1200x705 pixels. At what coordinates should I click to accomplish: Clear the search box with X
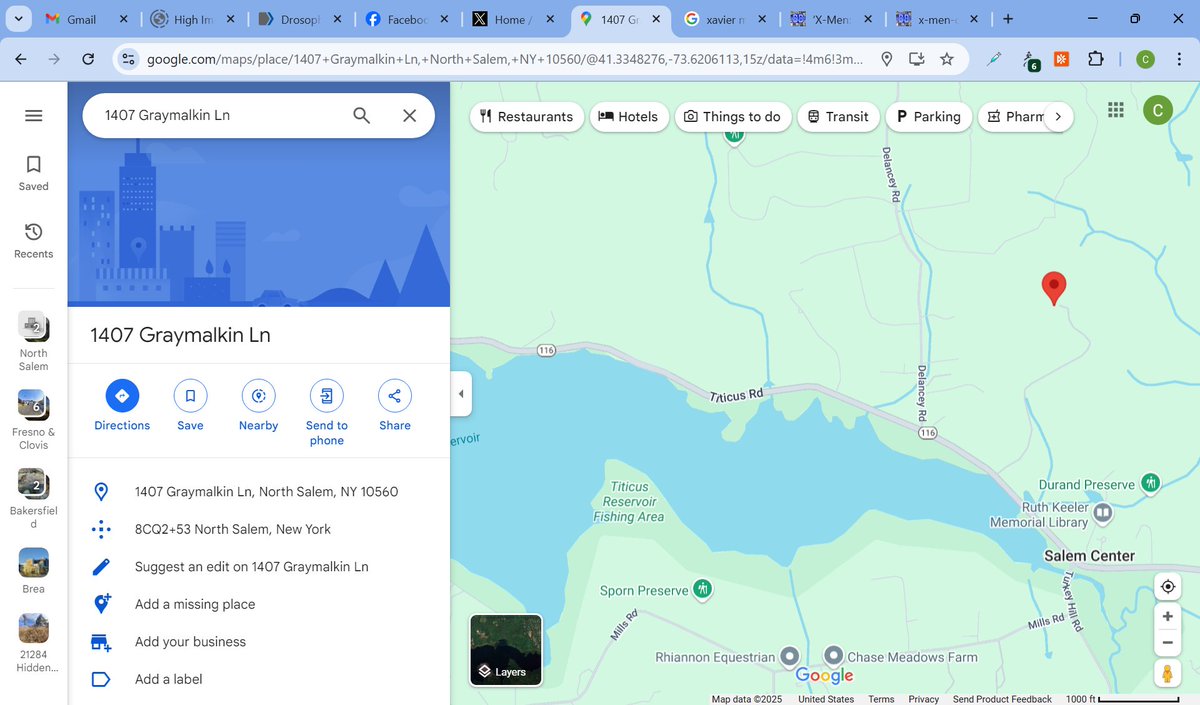pyautogui.click(x=409, y=115)
